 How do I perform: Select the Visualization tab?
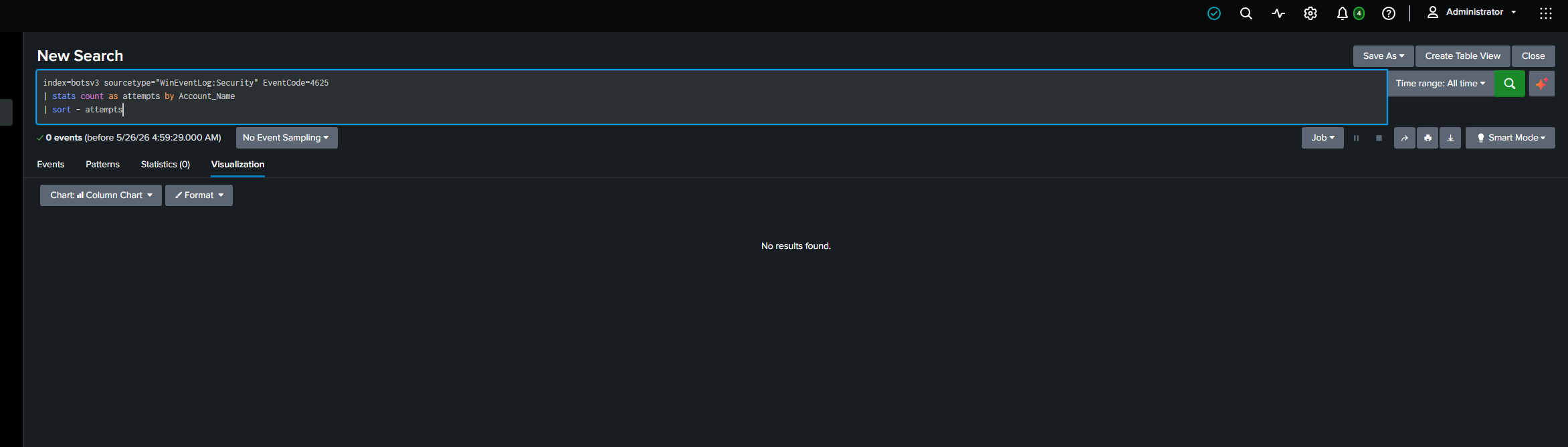point(237,165)
